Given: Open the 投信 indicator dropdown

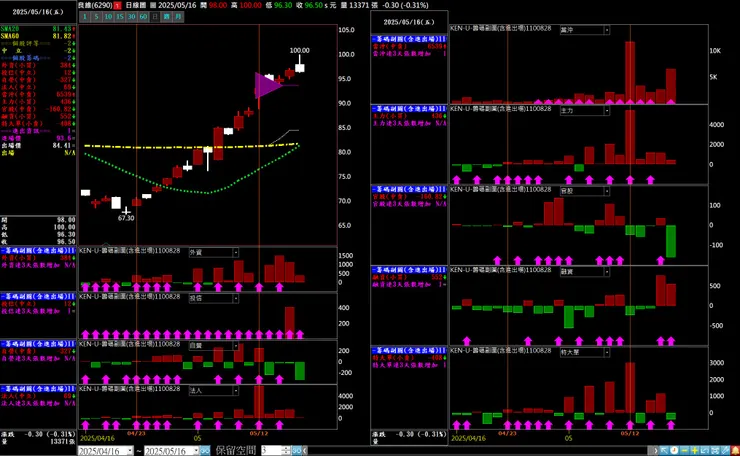Looking at the screenshot, I should [x=235, y=298].
